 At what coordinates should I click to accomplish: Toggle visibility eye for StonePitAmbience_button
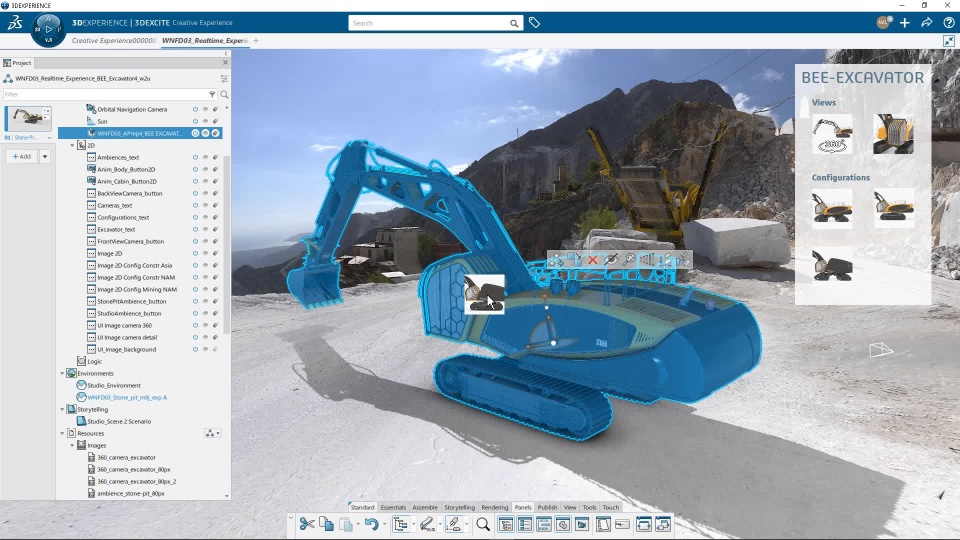click(x=205, y=301)
